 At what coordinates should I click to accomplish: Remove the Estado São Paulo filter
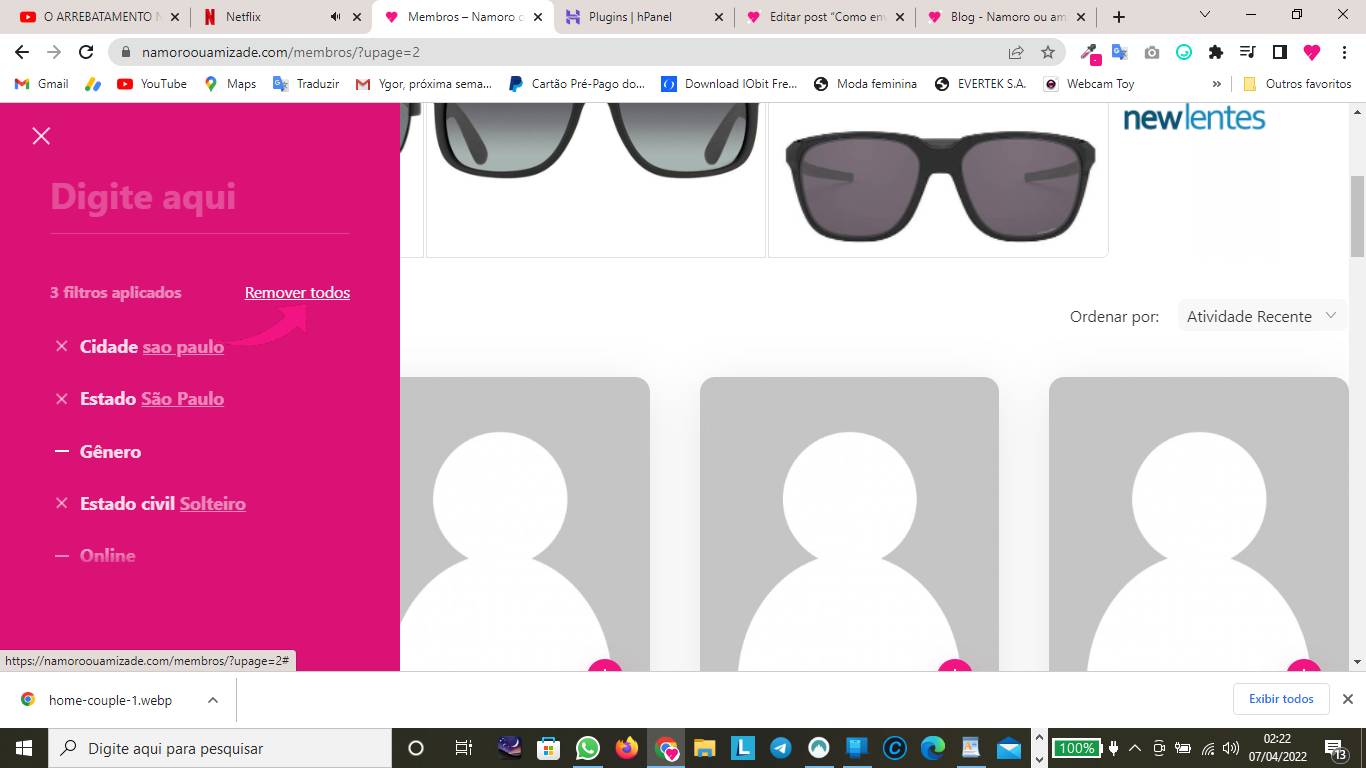pyautogui.click(x=62, y=399)
